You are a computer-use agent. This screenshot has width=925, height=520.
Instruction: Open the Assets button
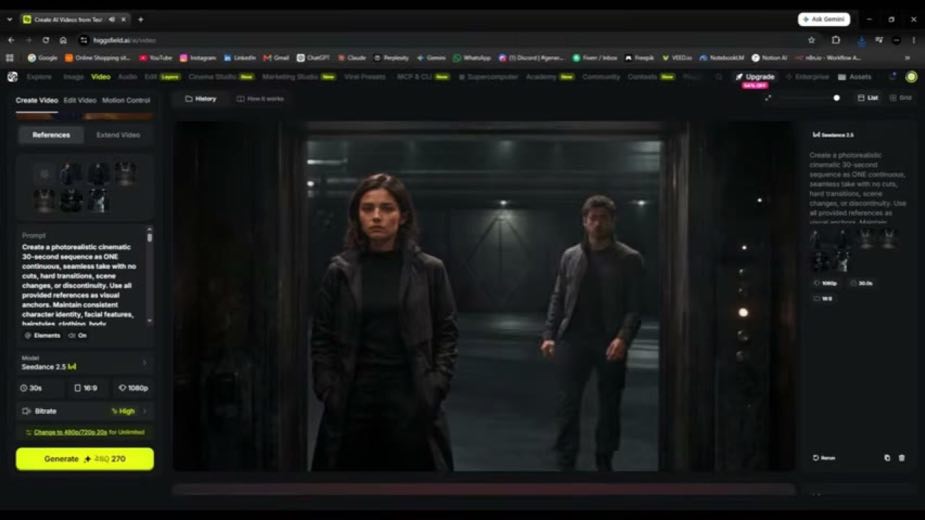pyautogui.click(x=855, y=77)
